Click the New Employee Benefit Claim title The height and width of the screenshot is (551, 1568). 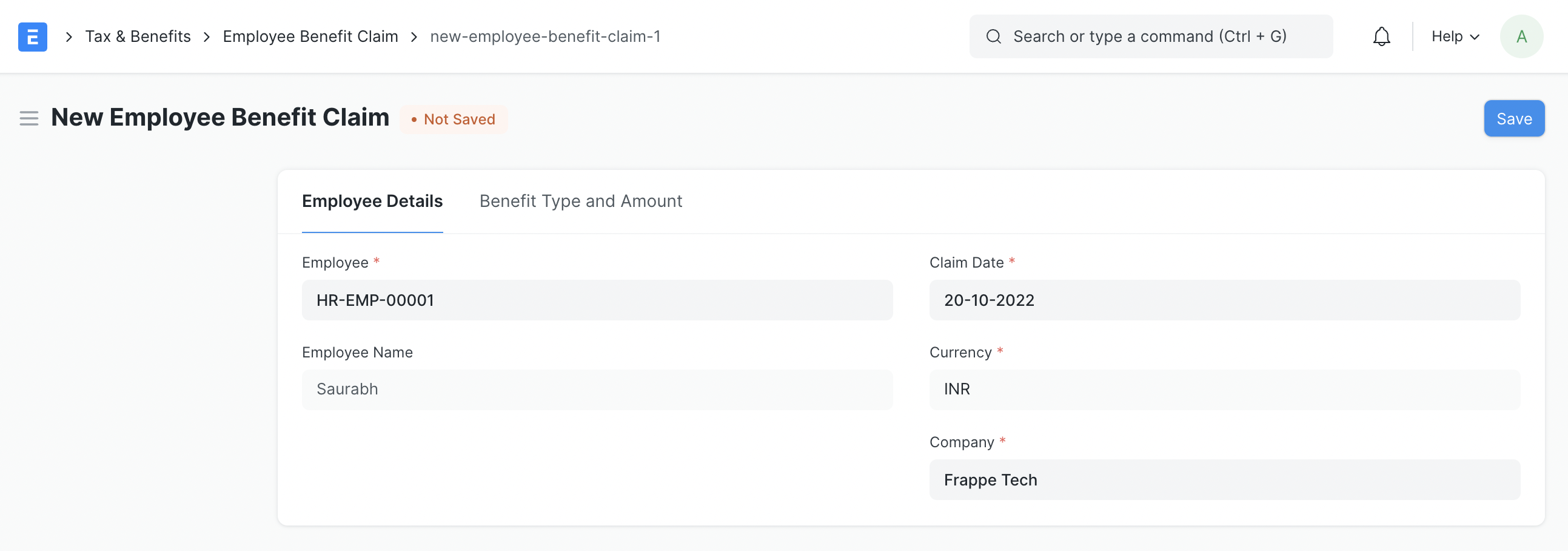click(x=219, y=117)
